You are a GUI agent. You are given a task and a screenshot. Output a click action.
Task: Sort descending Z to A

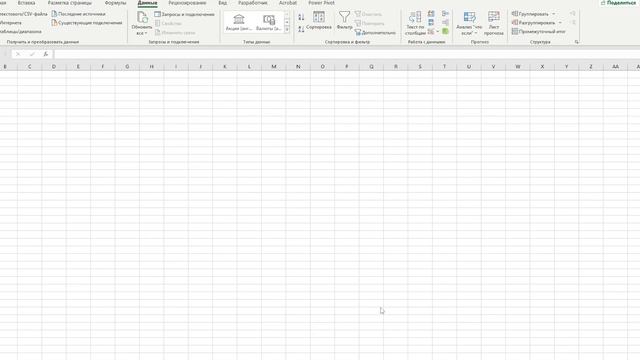[301, 29]
